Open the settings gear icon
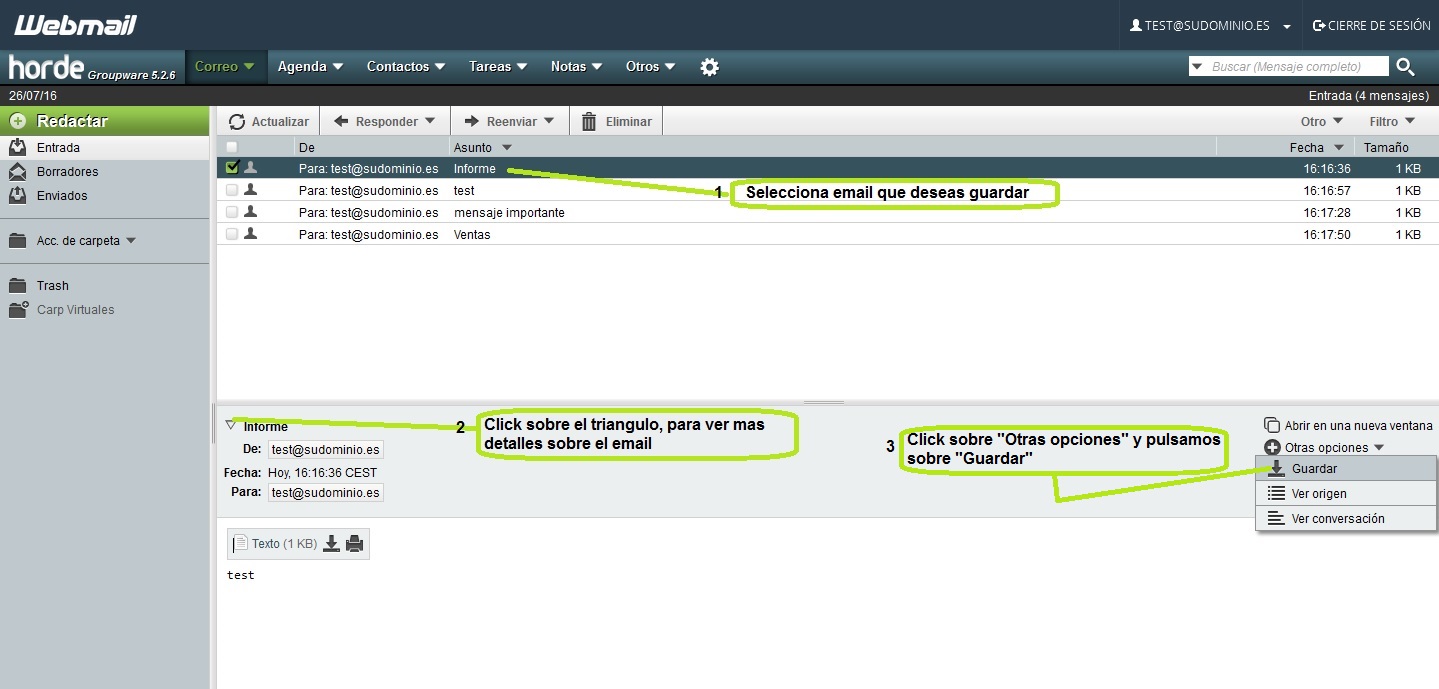This screenshot has width=1439, height=689. tap(709, 66)
